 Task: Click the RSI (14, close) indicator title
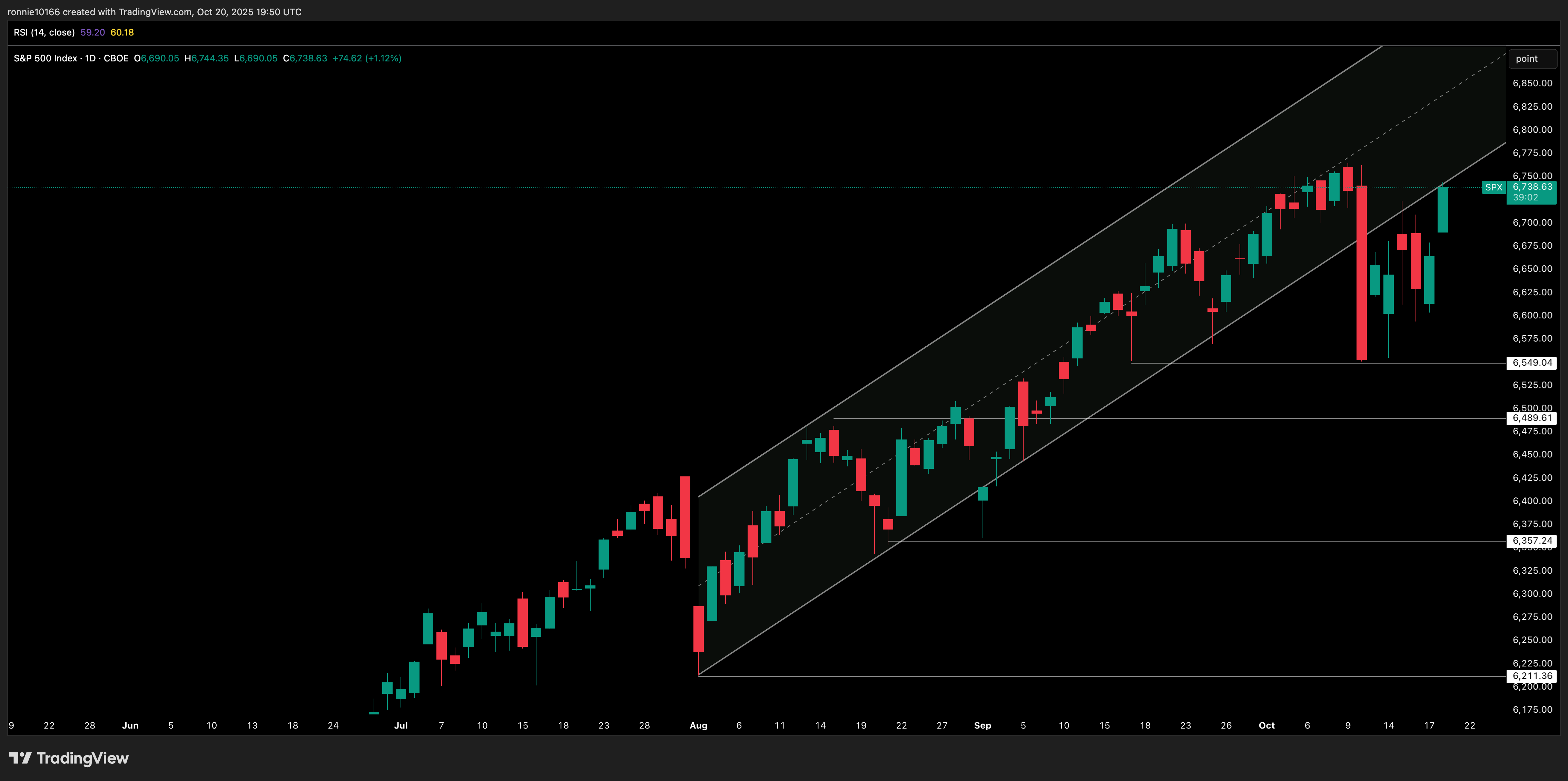[44, 32]
